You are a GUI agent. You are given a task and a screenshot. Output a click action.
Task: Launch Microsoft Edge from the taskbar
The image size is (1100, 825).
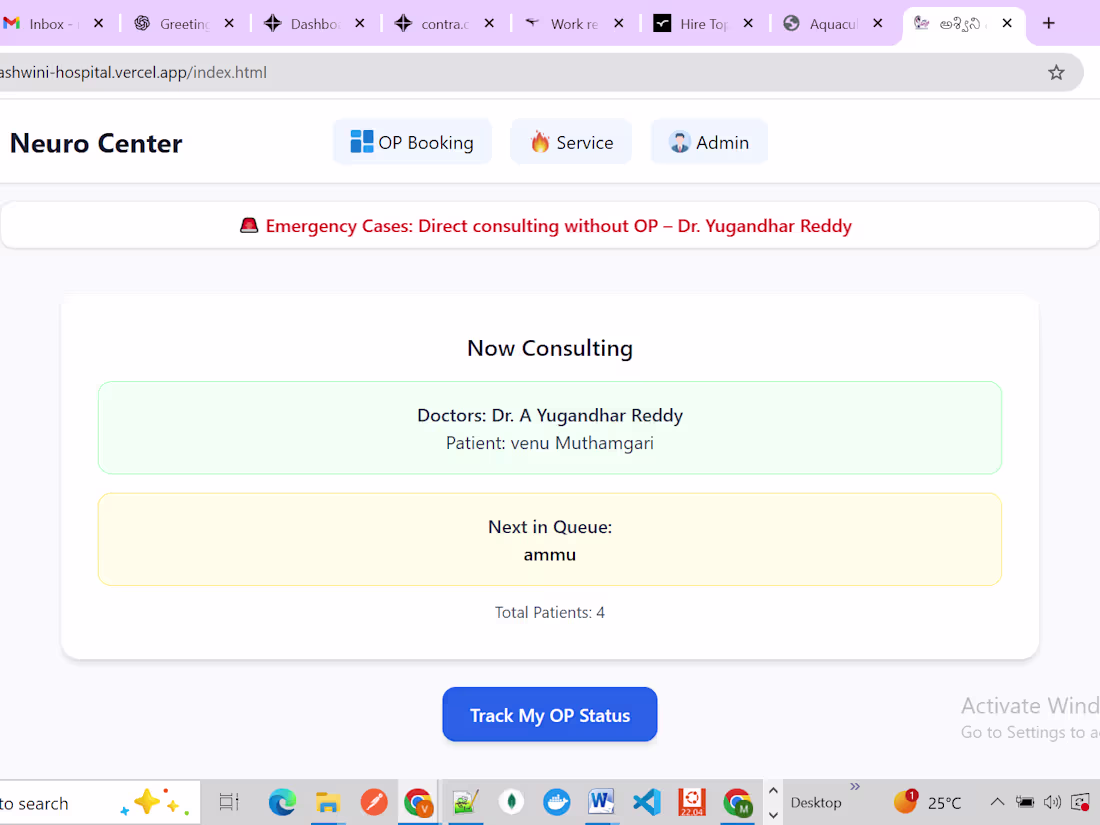pos(282,802)
